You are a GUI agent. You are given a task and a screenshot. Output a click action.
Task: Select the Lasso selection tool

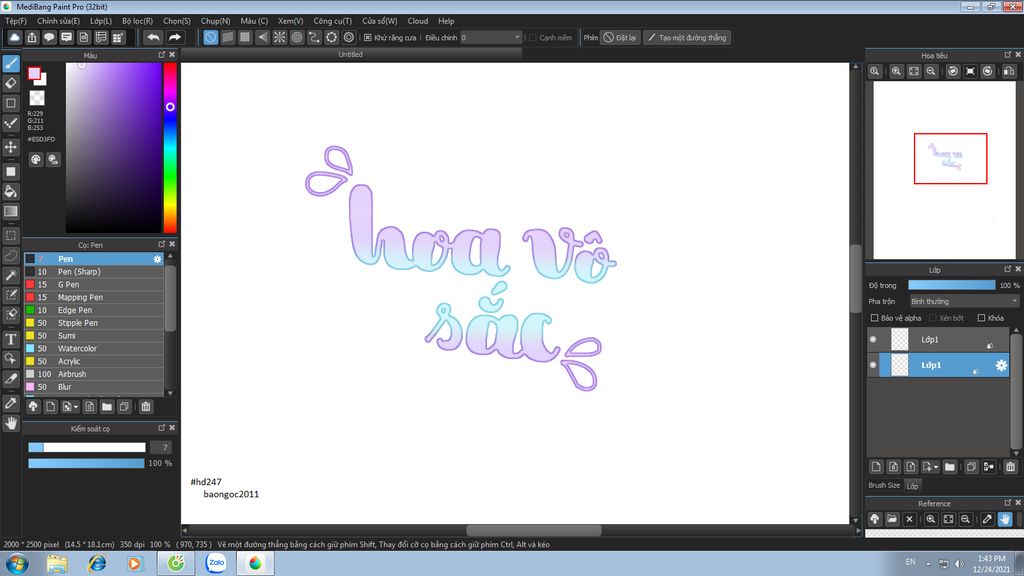(x=11, y=255)
